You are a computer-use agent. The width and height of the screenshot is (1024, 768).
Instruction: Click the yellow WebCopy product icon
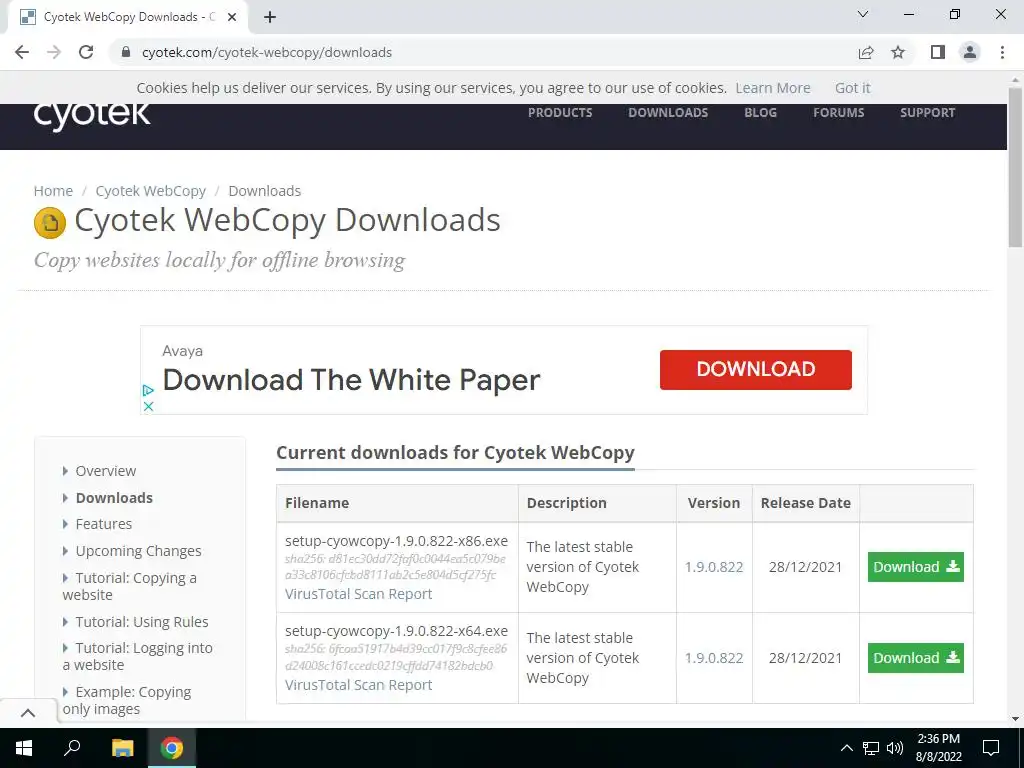(50, 222)
